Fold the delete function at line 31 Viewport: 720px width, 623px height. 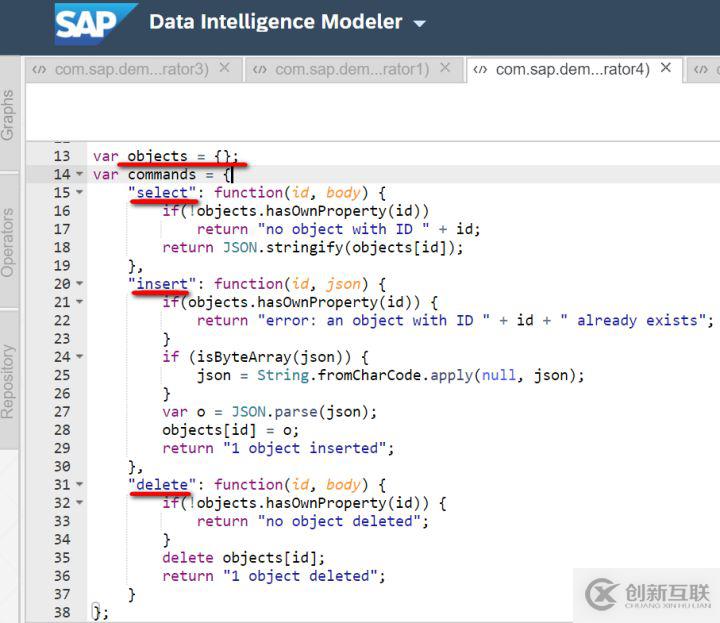[80, 485]
